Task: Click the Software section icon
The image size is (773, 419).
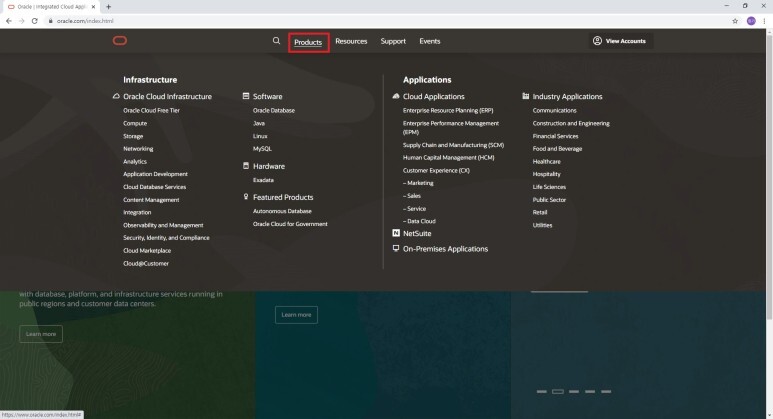Action: 246,96
